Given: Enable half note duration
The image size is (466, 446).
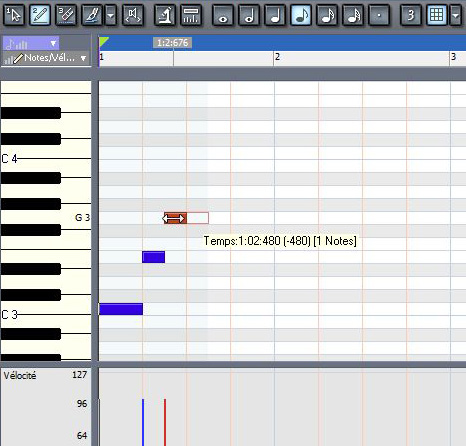Looking at the screenshot, I should click(x=249, y=15).
